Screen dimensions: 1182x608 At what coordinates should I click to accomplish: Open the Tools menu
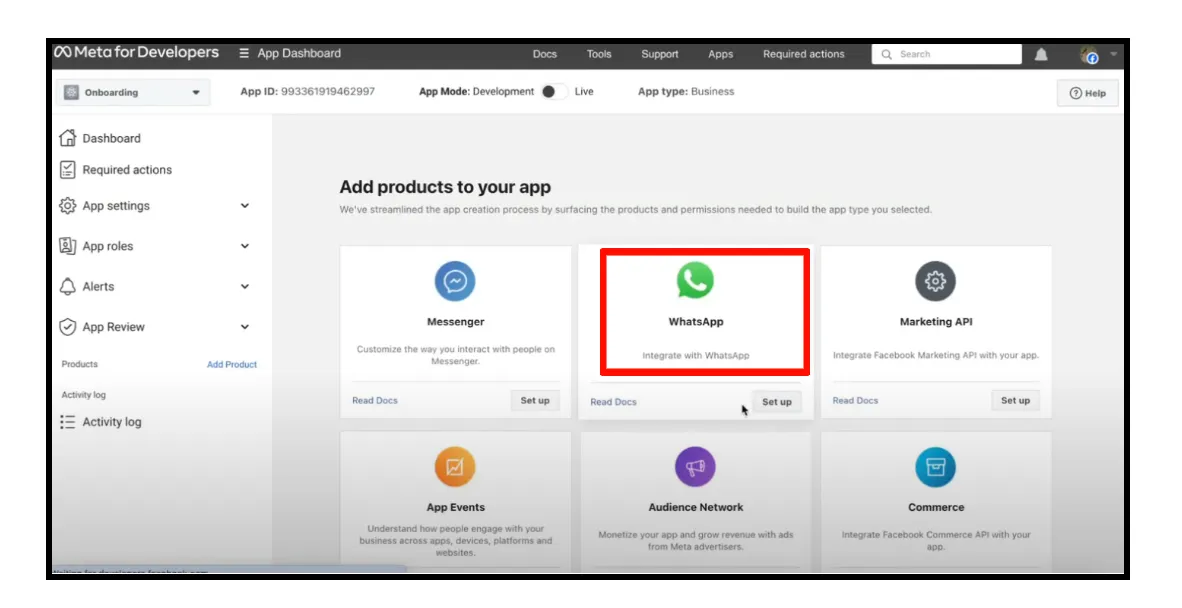[x=599, y=54]
